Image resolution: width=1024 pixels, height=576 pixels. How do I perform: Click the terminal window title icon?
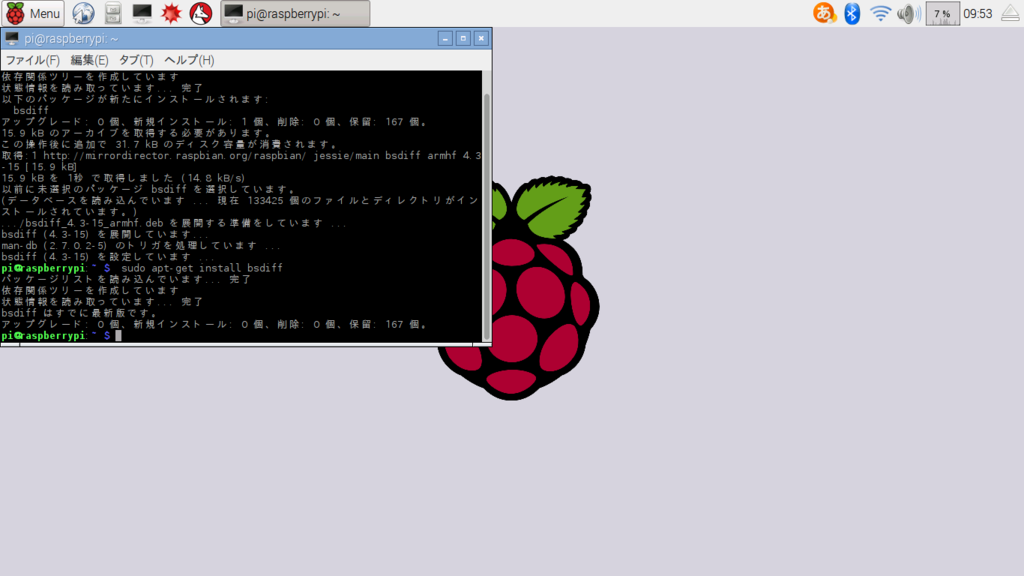coord(12,39)
